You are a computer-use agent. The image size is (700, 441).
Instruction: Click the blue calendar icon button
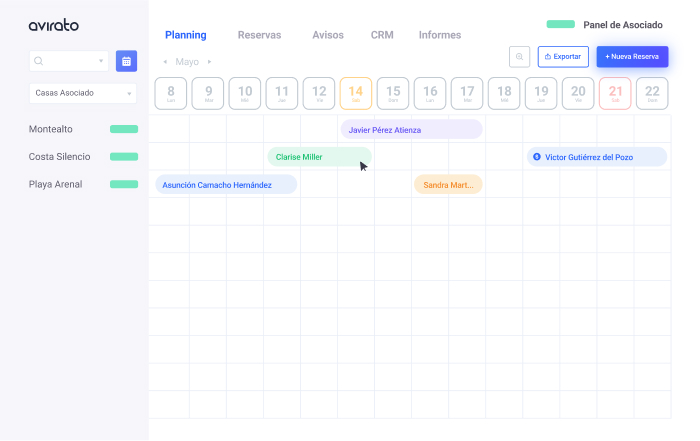(x=126, y=61)
